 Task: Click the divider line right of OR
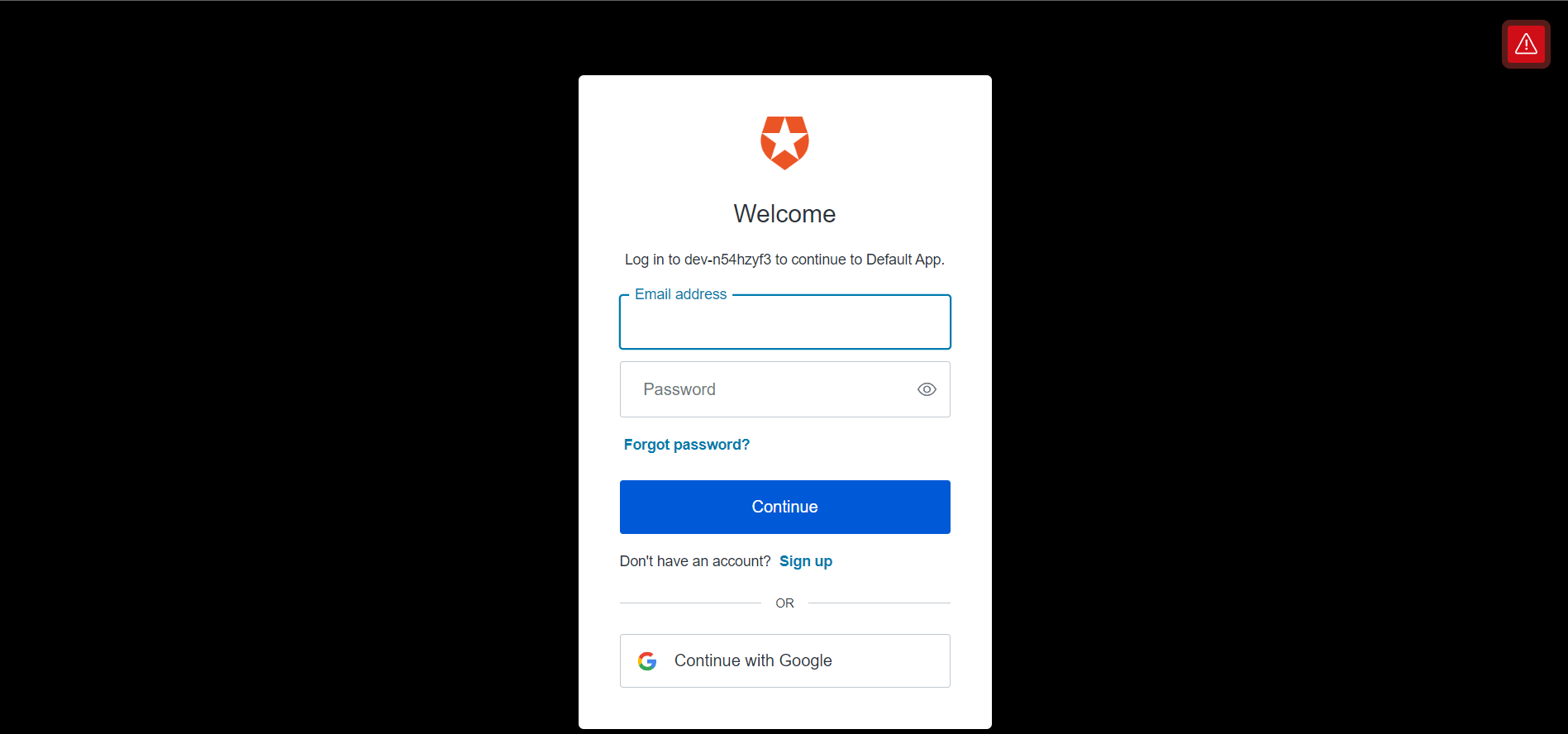(x=879, y=603)
